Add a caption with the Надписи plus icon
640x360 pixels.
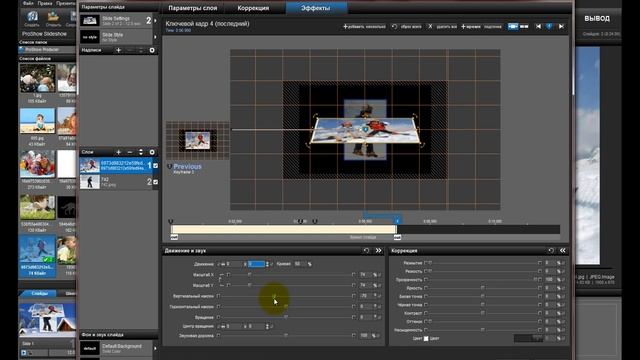tap(118, 50)
